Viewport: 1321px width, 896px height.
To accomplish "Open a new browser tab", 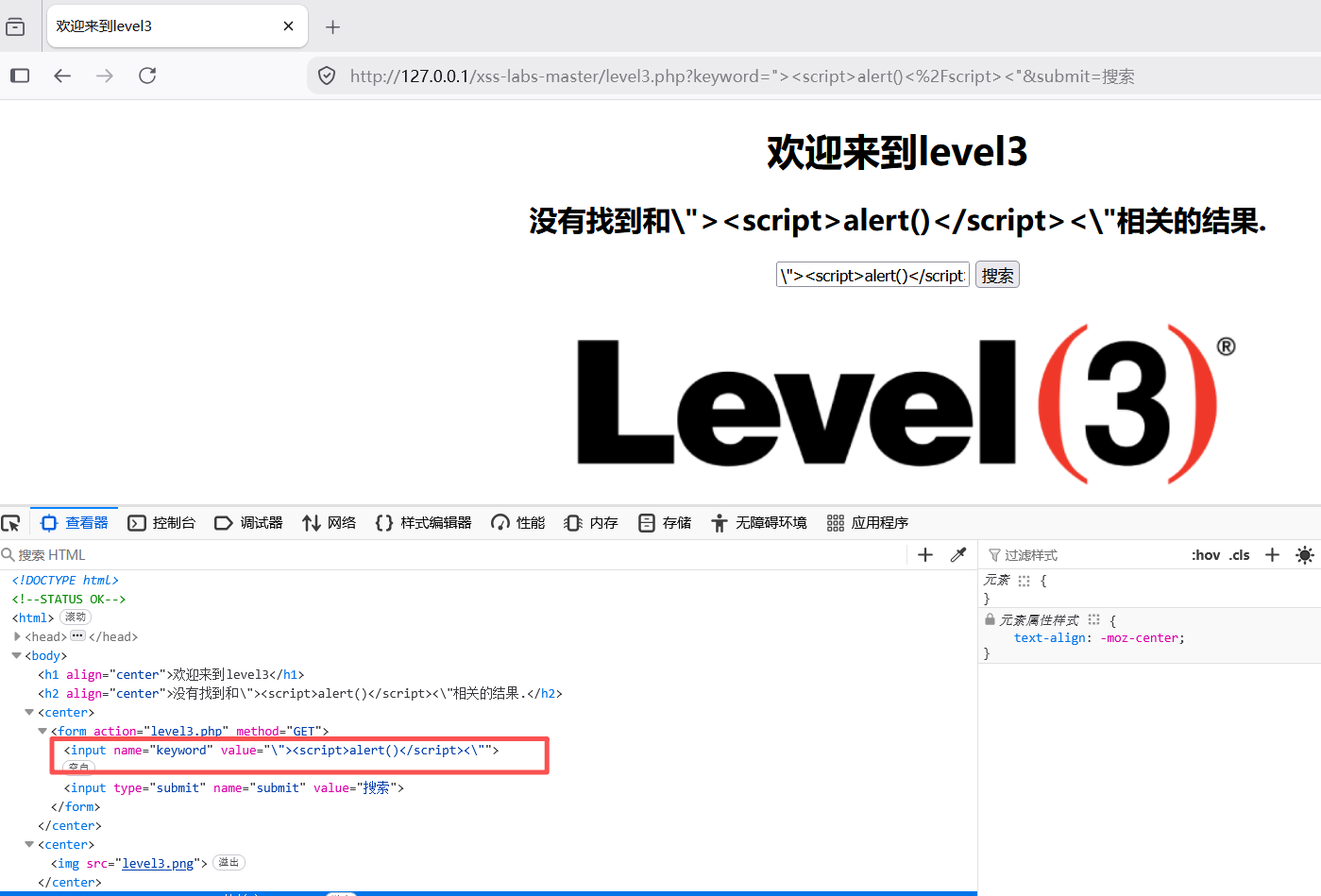I will point(332,27).
